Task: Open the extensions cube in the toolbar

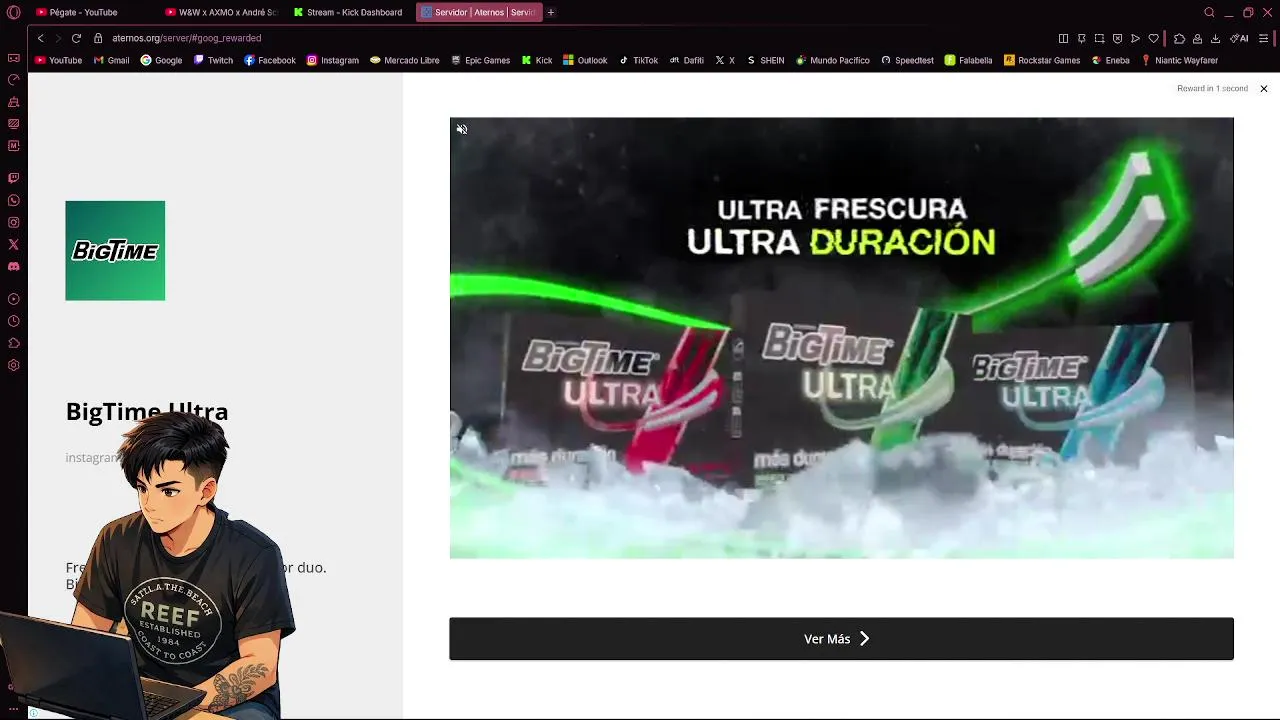Action: [1179, 38]
